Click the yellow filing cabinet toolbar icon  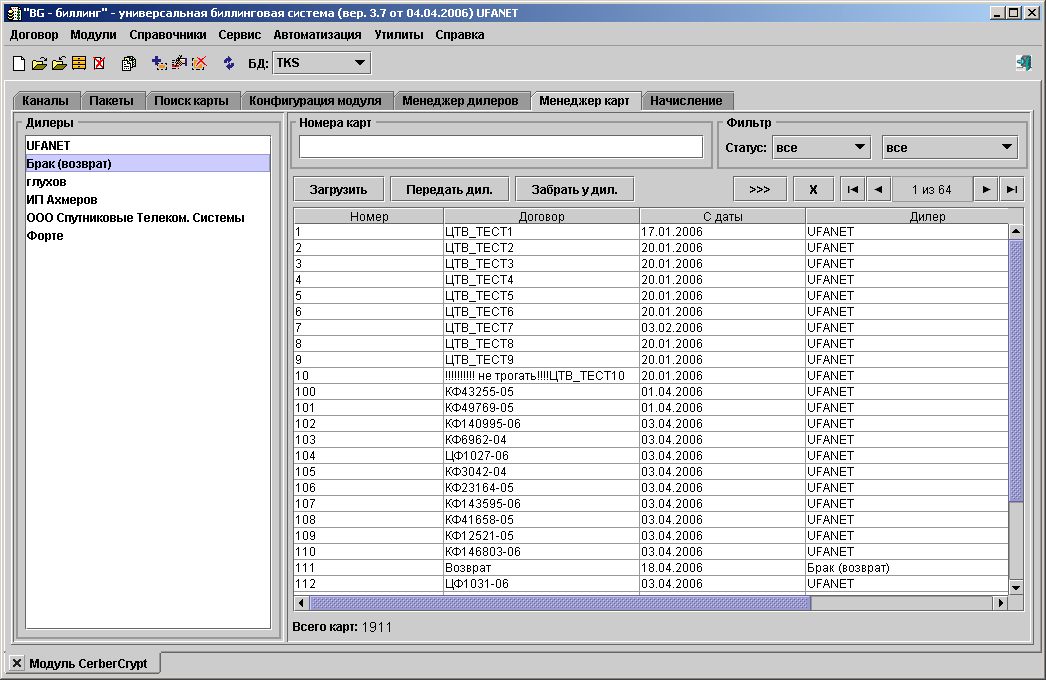tap(78, 63)
